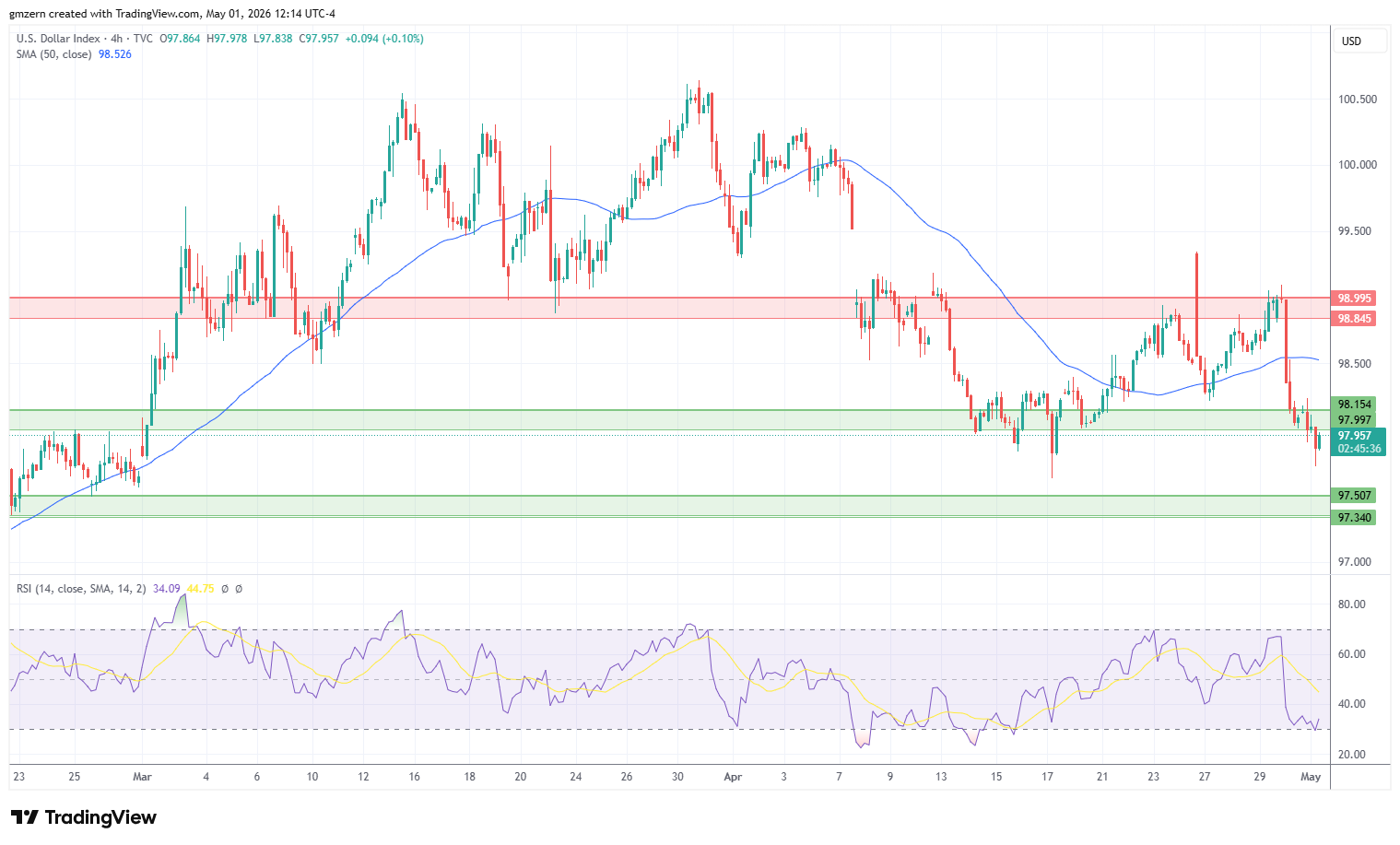Click the 100.500 price axis tick

(x=1358, y=100)
